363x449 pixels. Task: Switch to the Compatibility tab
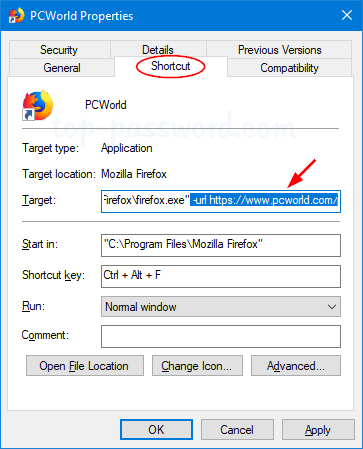(x=289, y=68)
